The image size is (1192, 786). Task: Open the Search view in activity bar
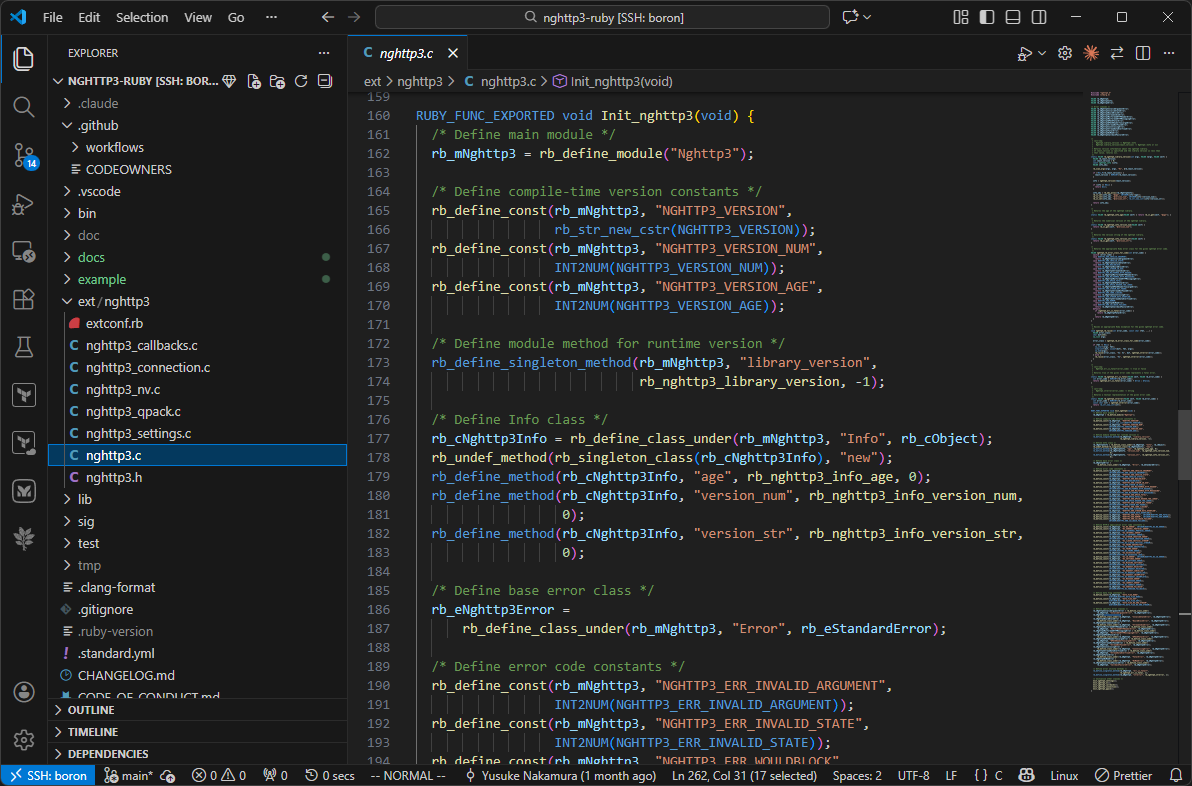[x=23, y=106]
